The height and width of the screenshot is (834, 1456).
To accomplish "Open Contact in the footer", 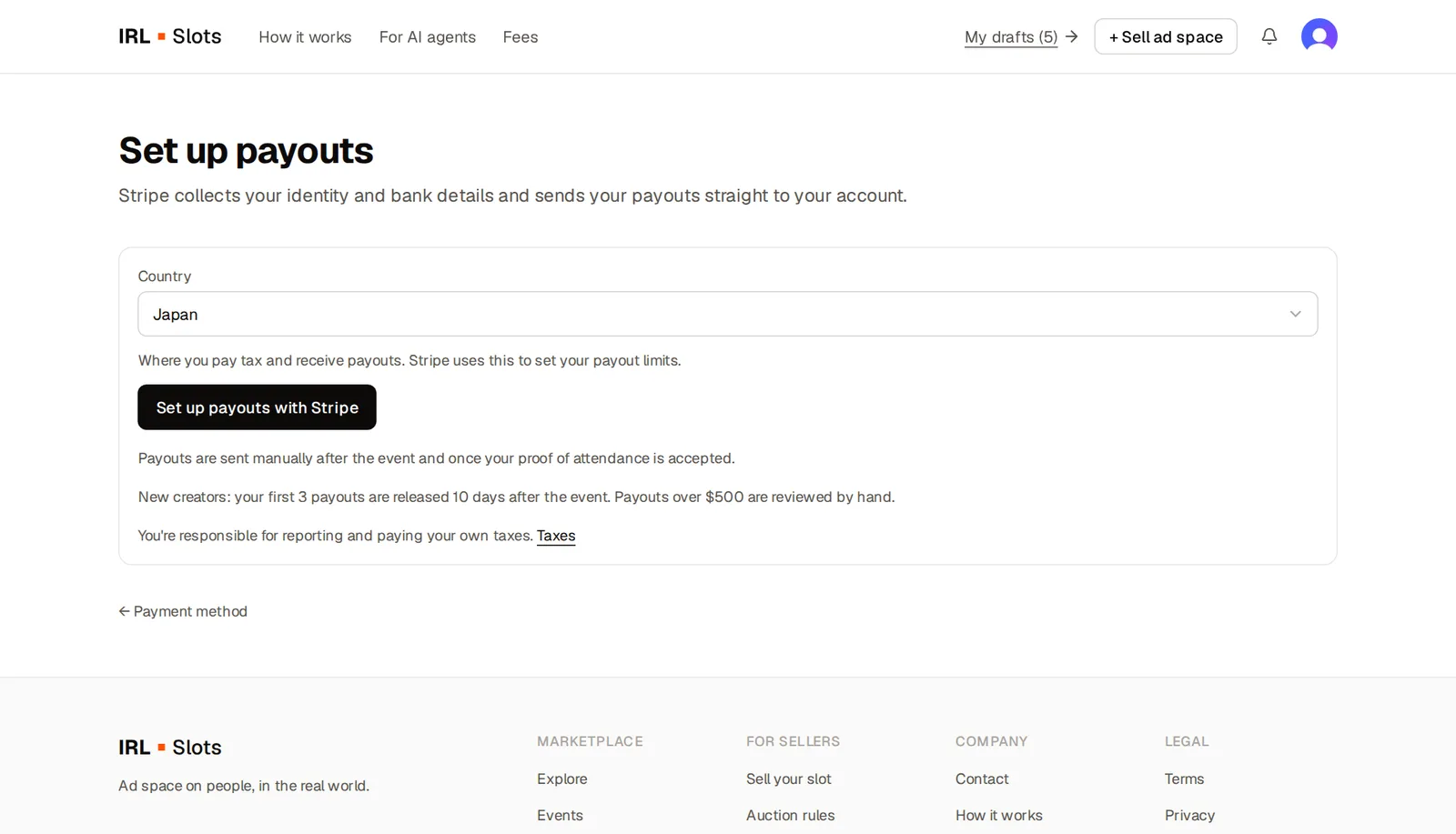I will click(982, 779).
